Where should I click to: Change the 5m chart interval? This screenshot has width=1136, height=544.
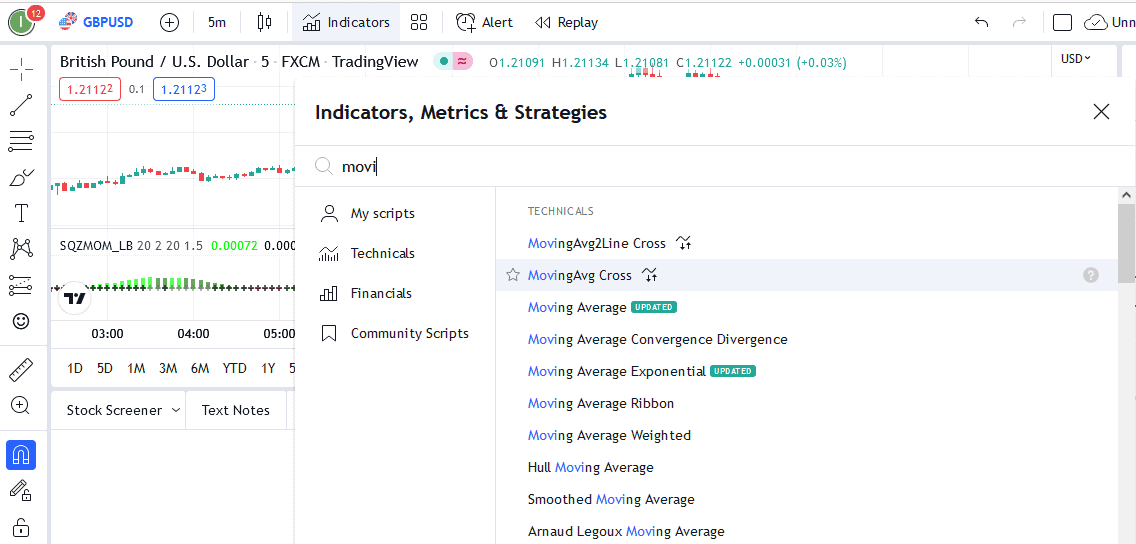[x=217, y=22]
